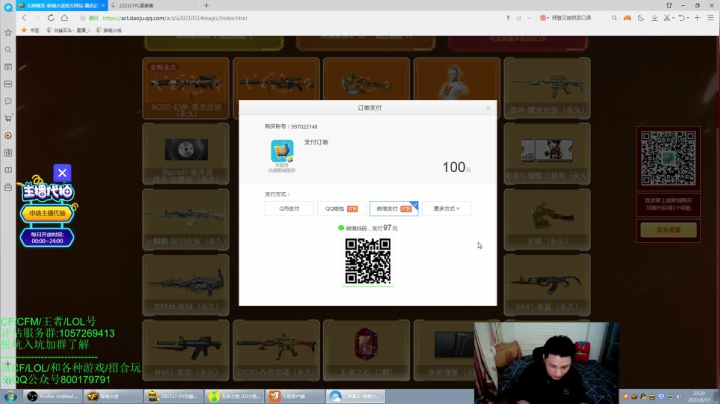This screenshot has height=404, width=720.
Task: Open the Windows Start button
Action: [x=10, y=396]
